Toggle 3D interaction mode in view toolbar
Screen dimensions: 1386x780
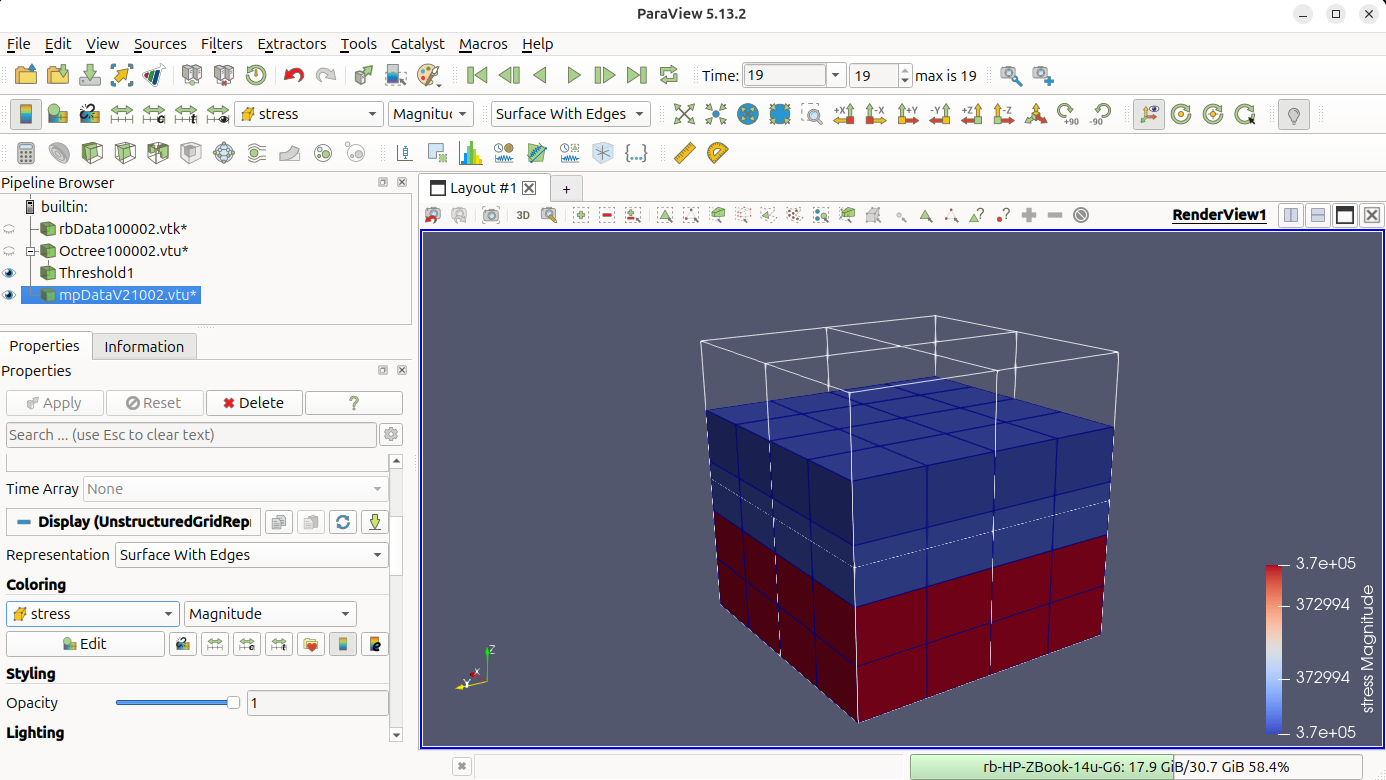click(x=523, y=215)
